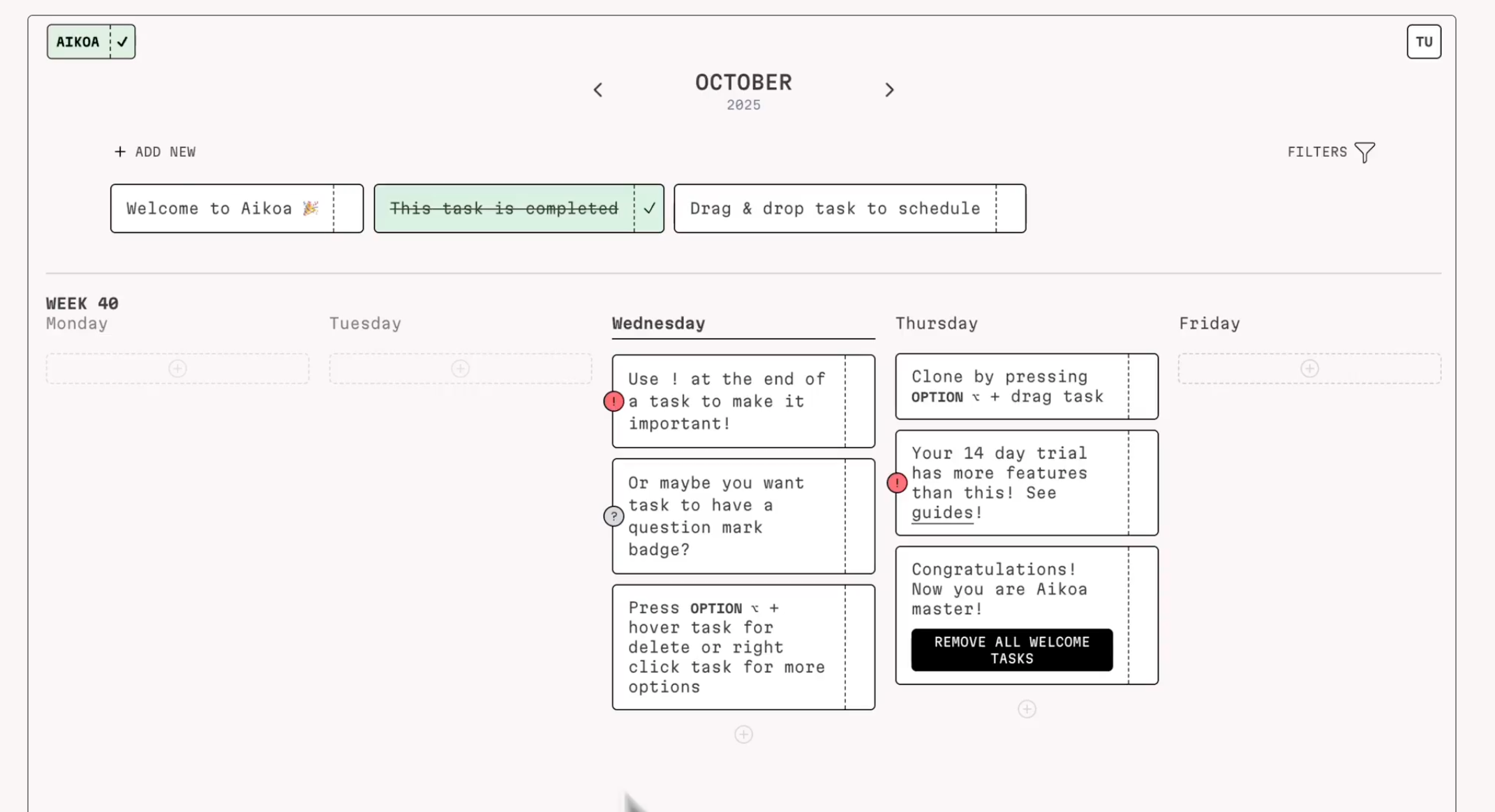Add task with Tuesday plus icon
Image resolution: width=1495 pixels, height=812 pixels.
tap(460, 368)
